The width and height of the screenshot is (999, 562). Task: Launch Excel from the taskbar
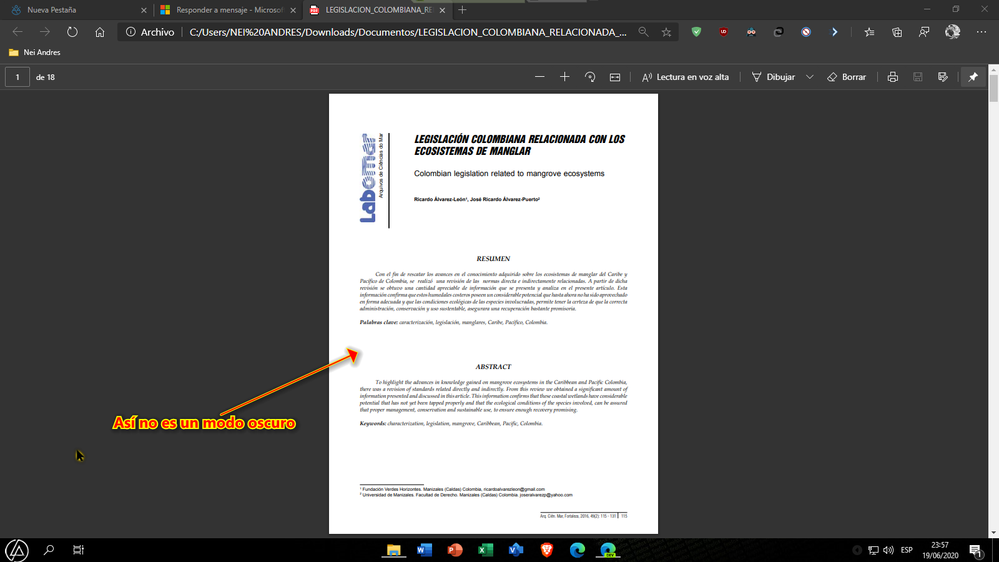click(x=485, y=550)
